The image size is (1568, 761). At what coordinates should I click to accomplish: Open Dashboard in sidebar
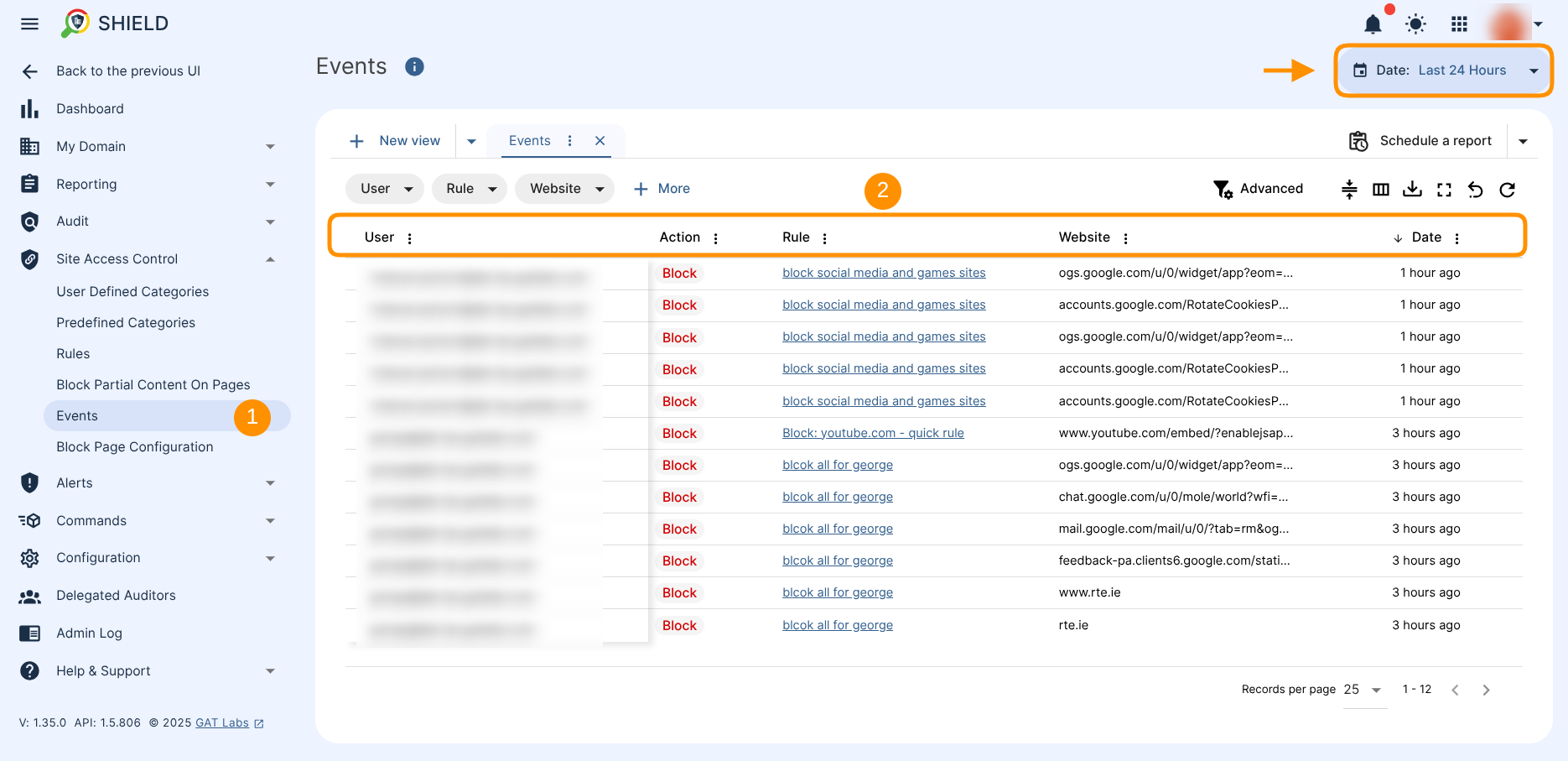(x=90, y=109)
